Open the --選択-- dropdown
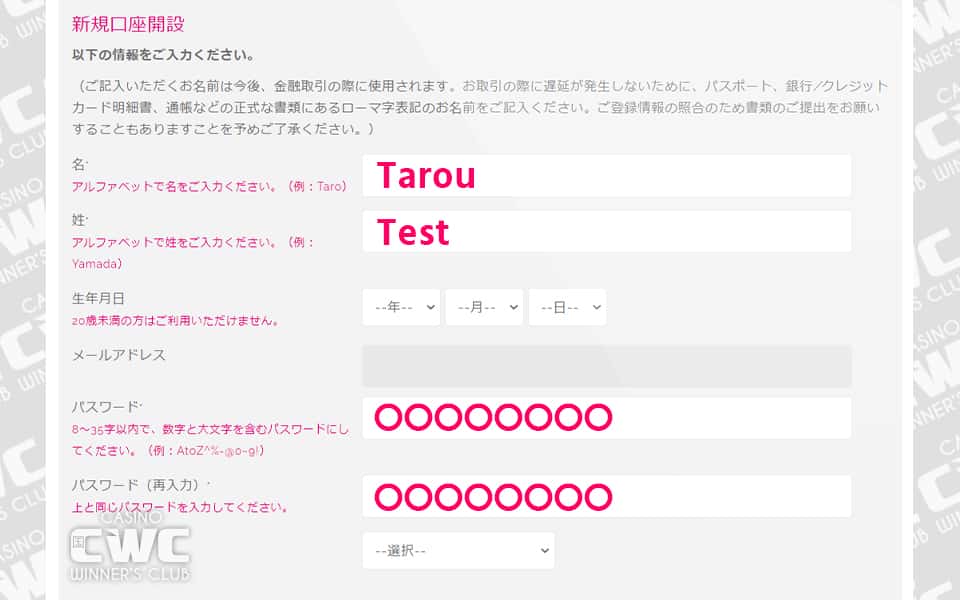The height and width of the screenshot is (600, 960). point(459,550)
